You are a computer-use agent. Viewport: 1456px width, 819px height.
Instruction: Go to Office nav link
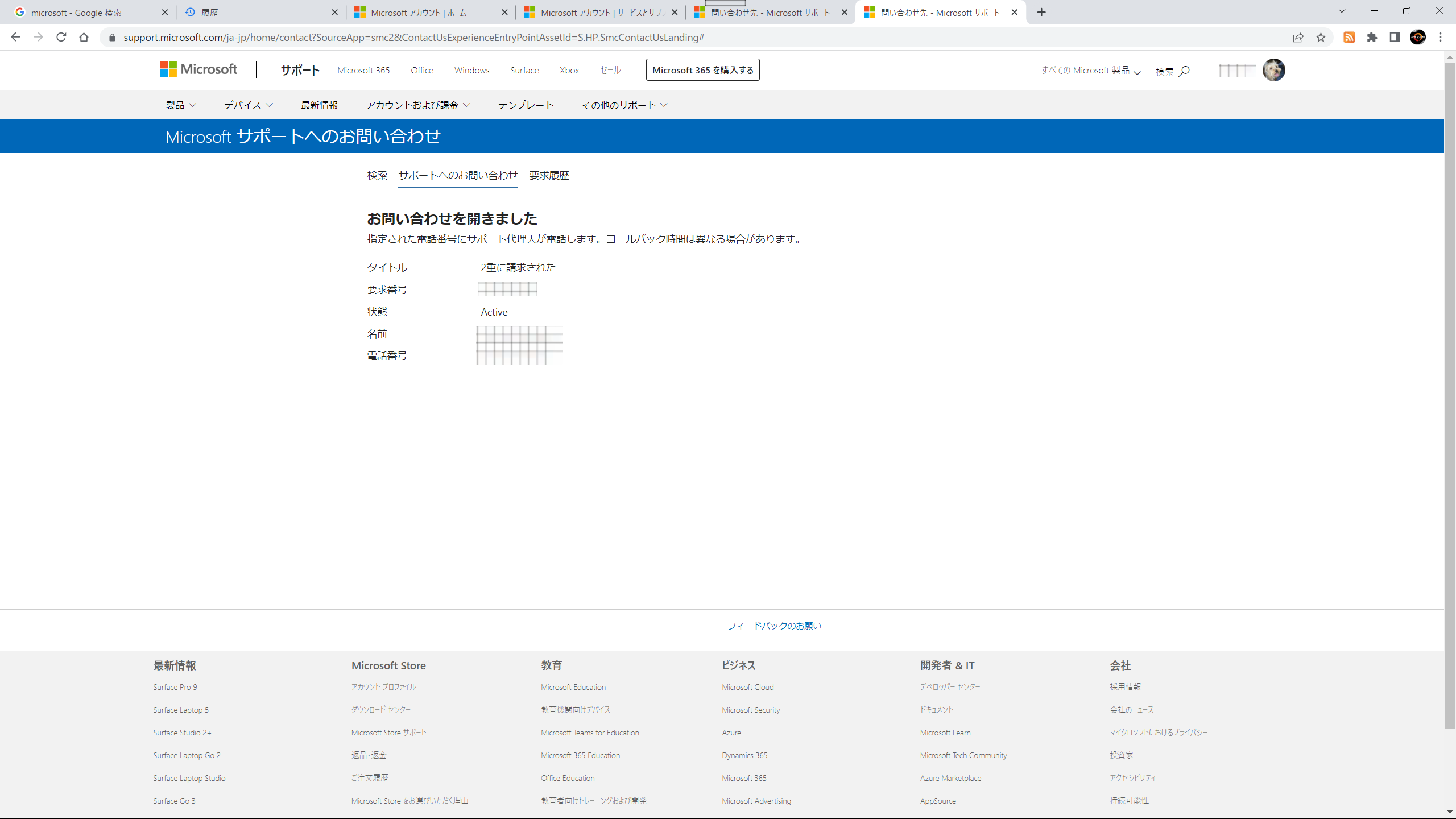[422, 70]
